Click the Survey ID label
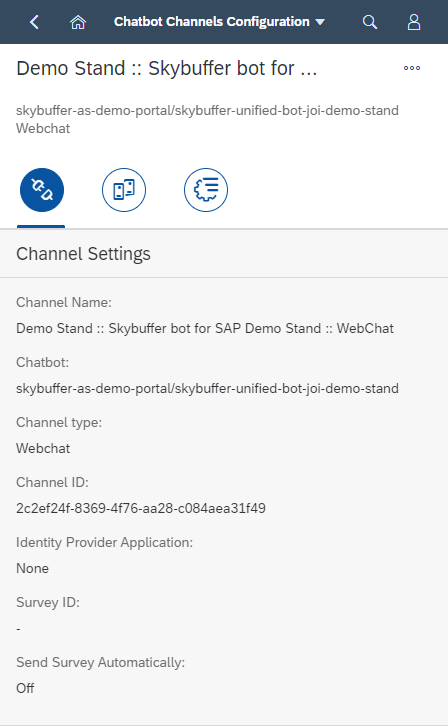Image resolution: width=448 pixels, height=726 pixels. [x=48, y=602]
